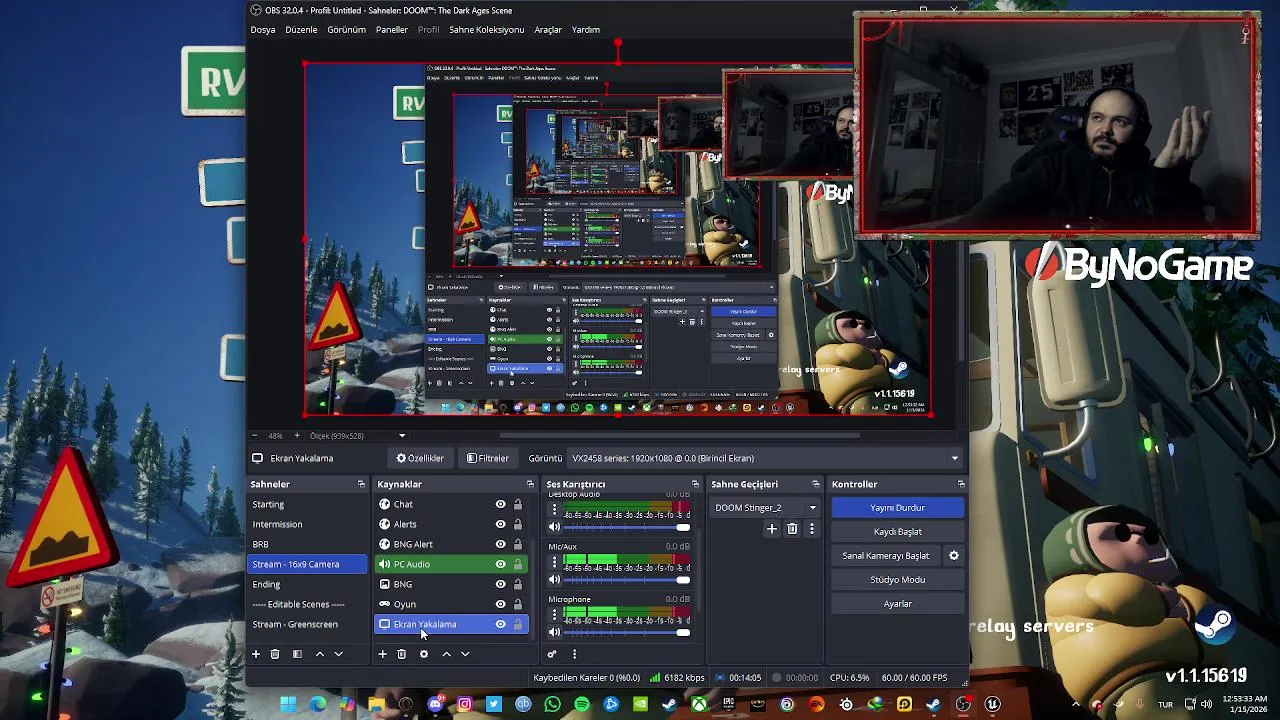Hide the PC Audio source

click(501, 564)
